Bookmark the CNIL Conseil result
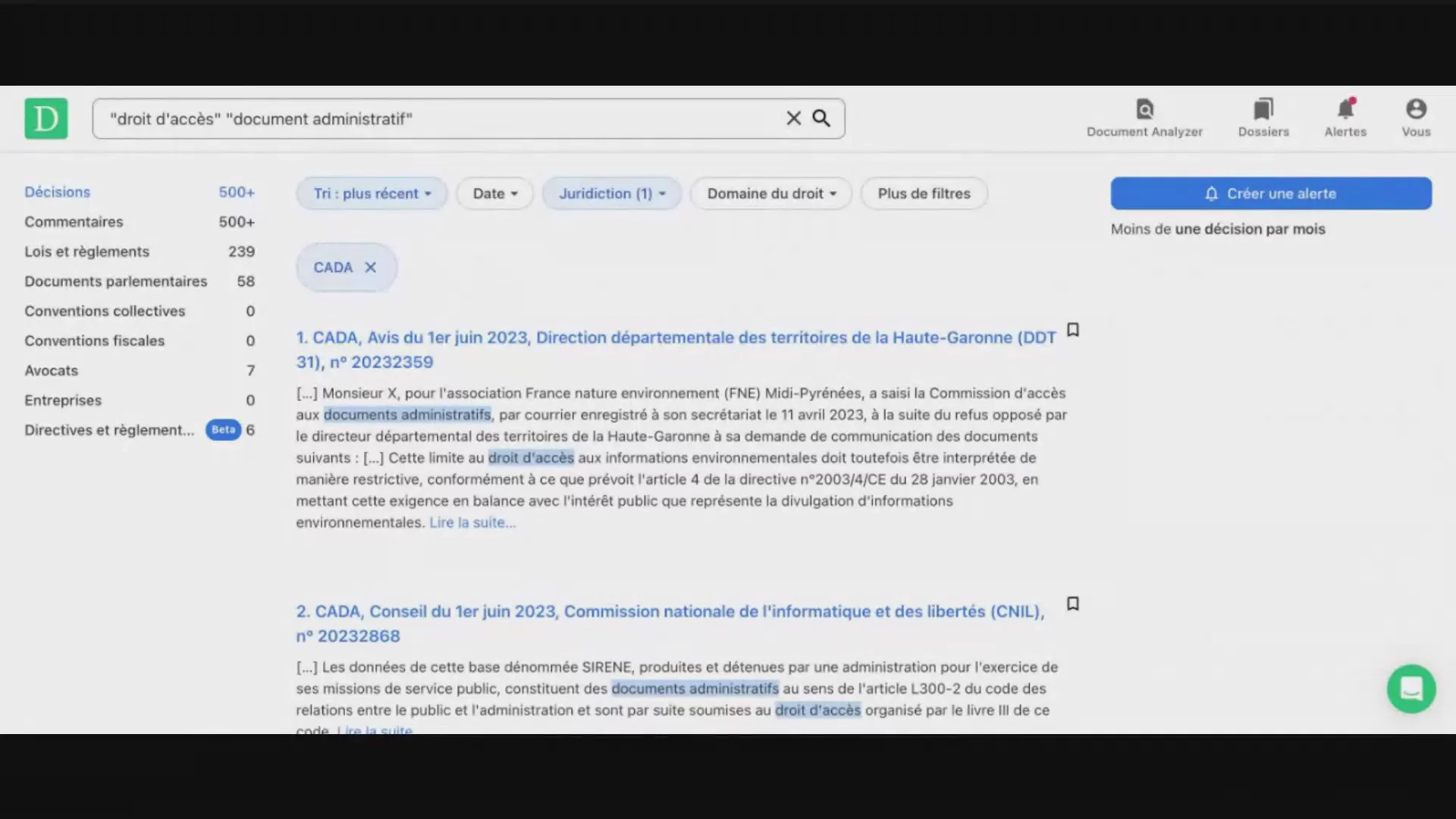The image size is (1456, 819). point(1072,604)
